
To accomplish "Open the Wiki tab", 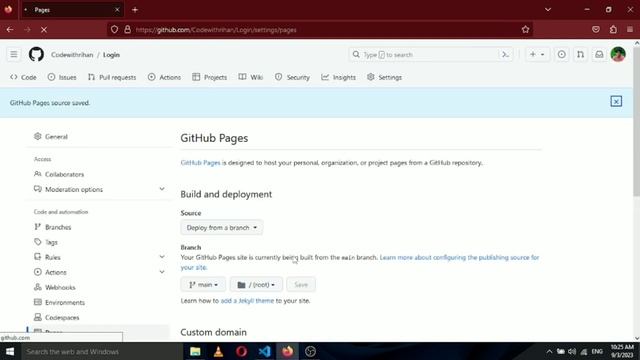I will 251,77.
